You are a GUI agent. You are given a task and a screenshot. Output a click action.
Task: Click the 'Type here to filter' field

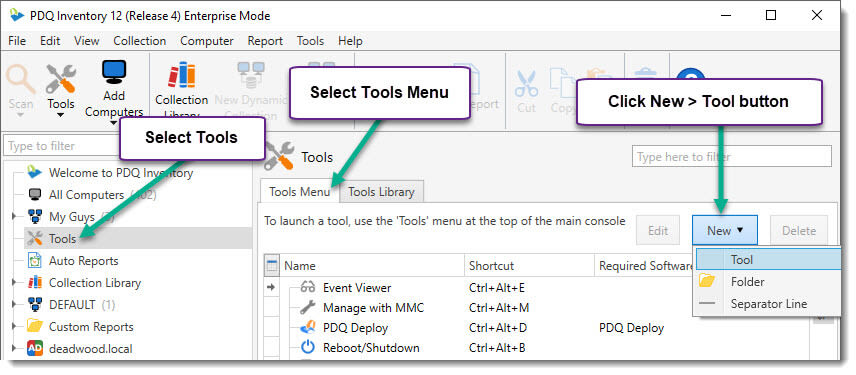click(x=732, y=157)
